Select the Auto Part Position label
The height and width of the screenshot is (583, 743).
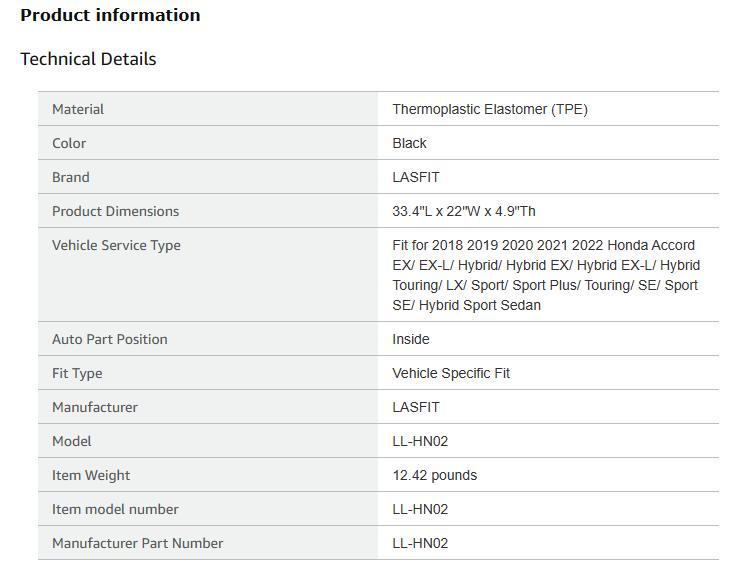(110, 339)
